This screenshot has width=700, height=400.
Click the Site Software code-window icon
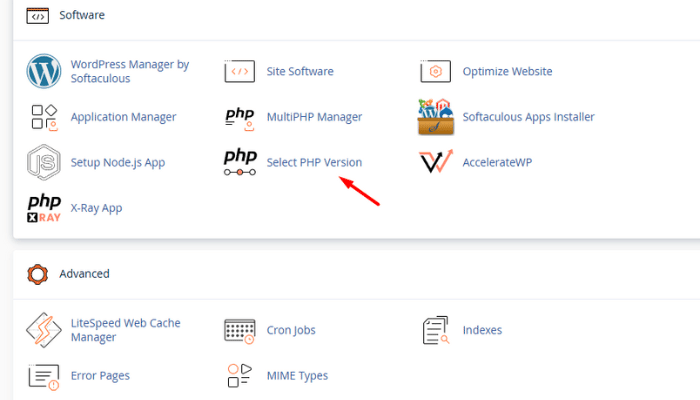240,71
